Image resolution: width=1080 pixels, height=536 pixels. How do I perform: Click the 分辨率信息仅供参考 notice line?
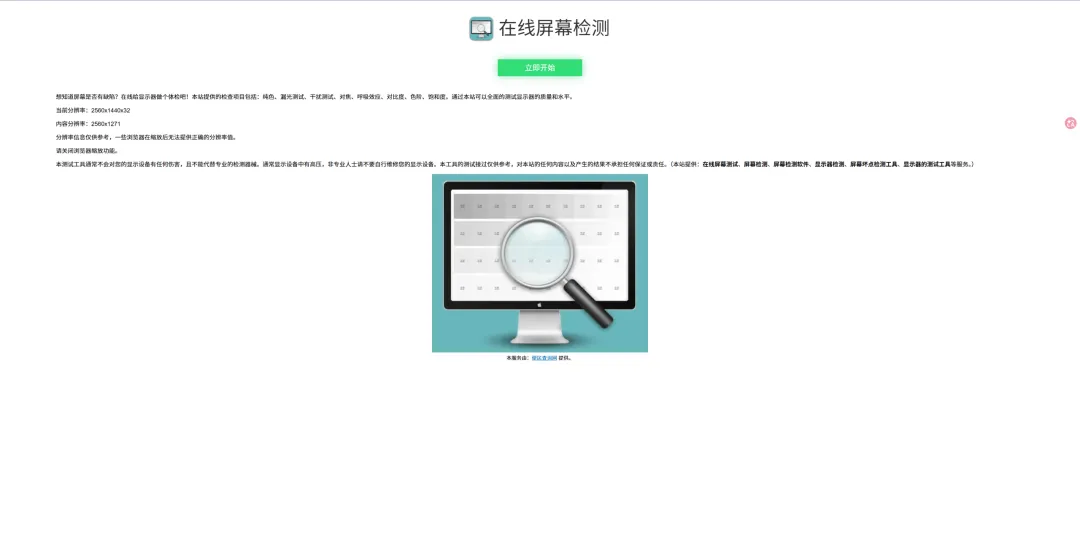[146, 137]
